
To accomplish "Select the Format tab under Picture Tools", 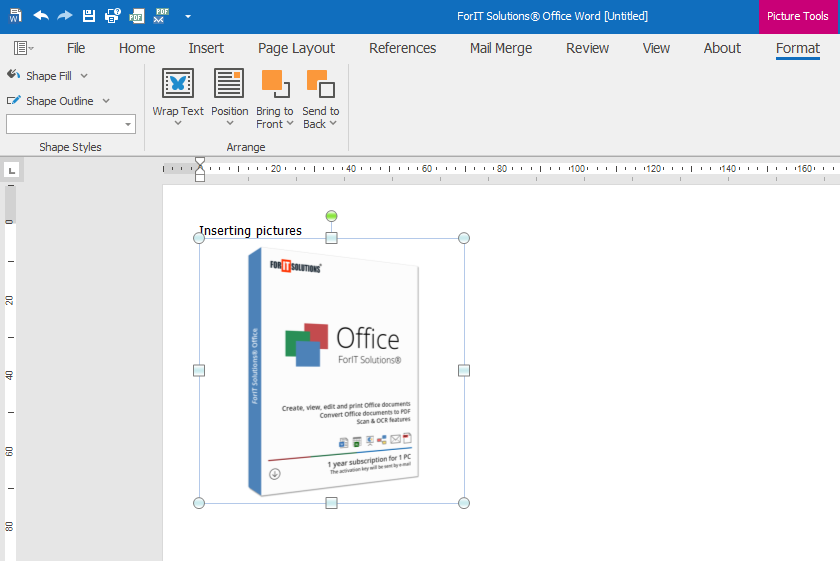I will 798,48.
